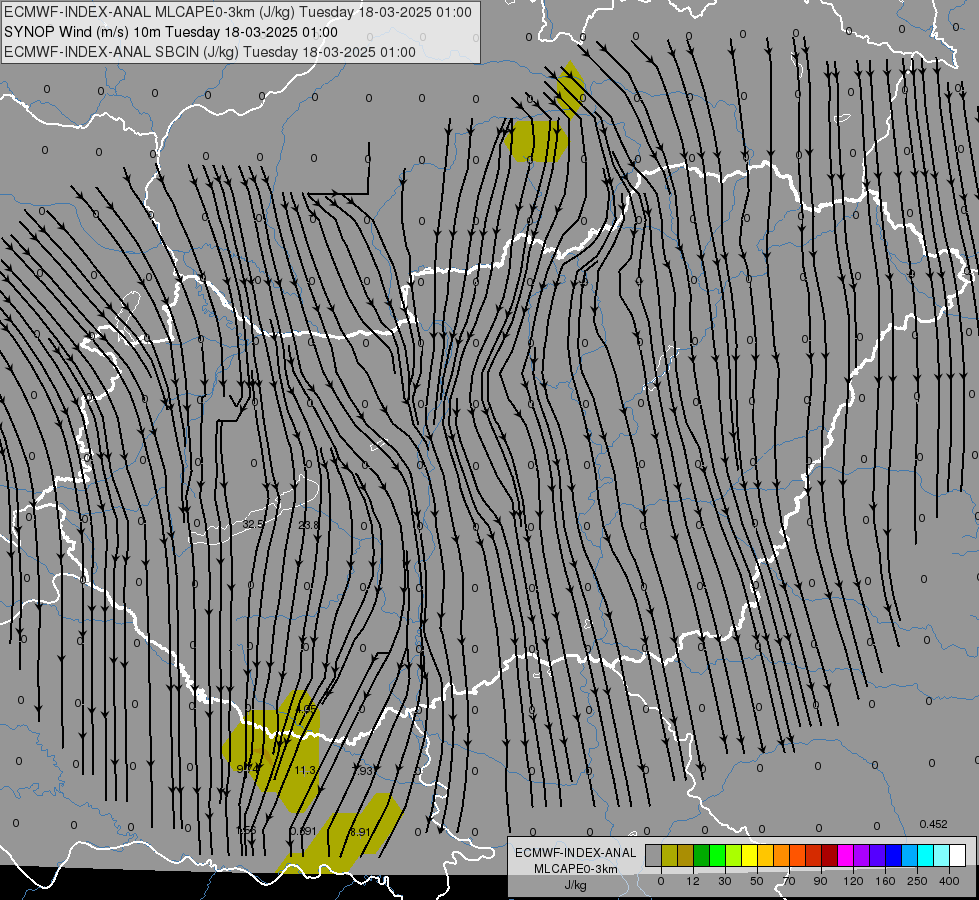Click the cyan legend swatch
Image resolution: width=979 pixels, height=900 pixels.
[925, 855]
